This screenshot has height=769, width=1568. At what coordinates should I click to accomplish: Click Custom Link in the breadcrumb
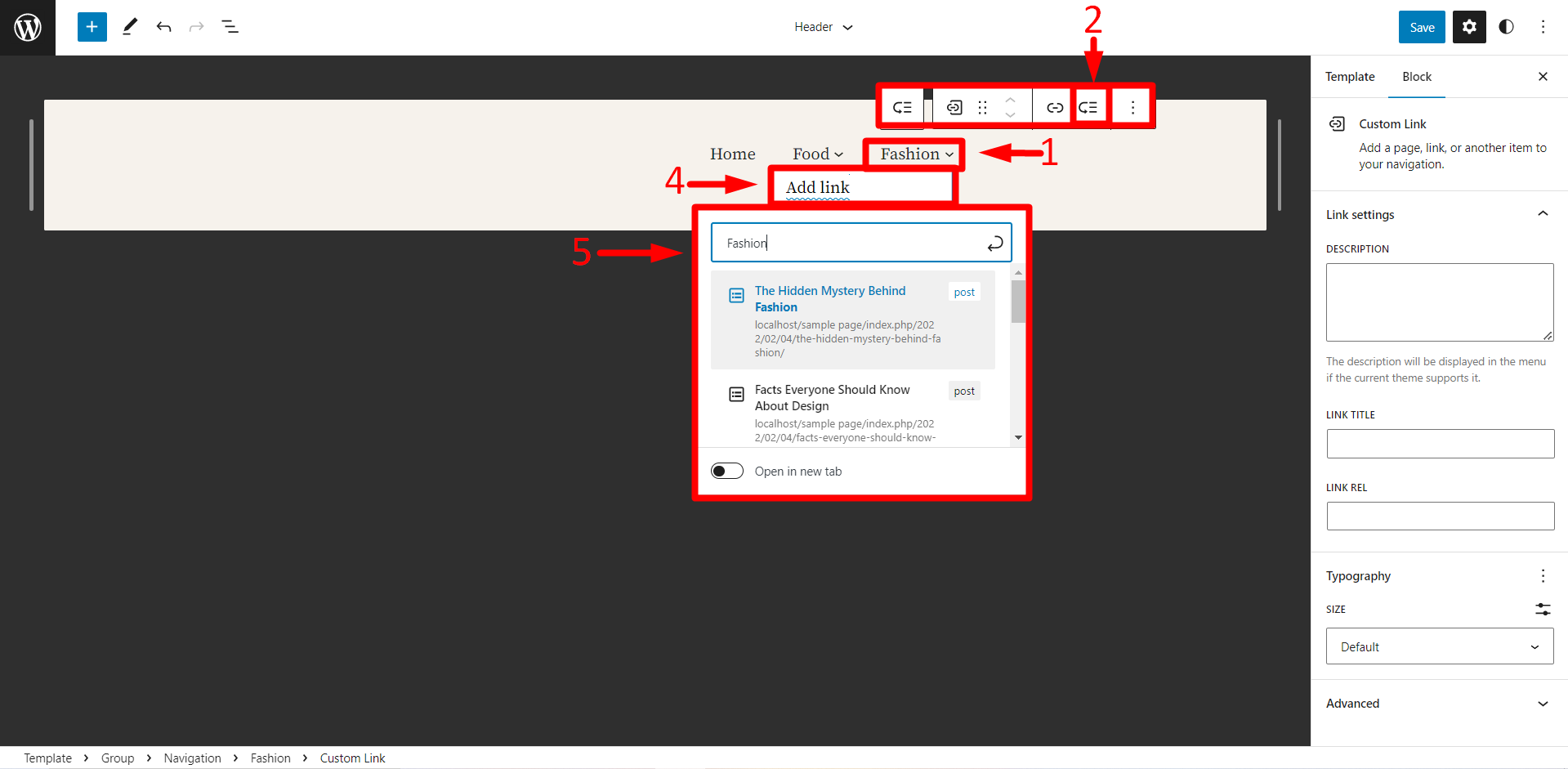352,758
